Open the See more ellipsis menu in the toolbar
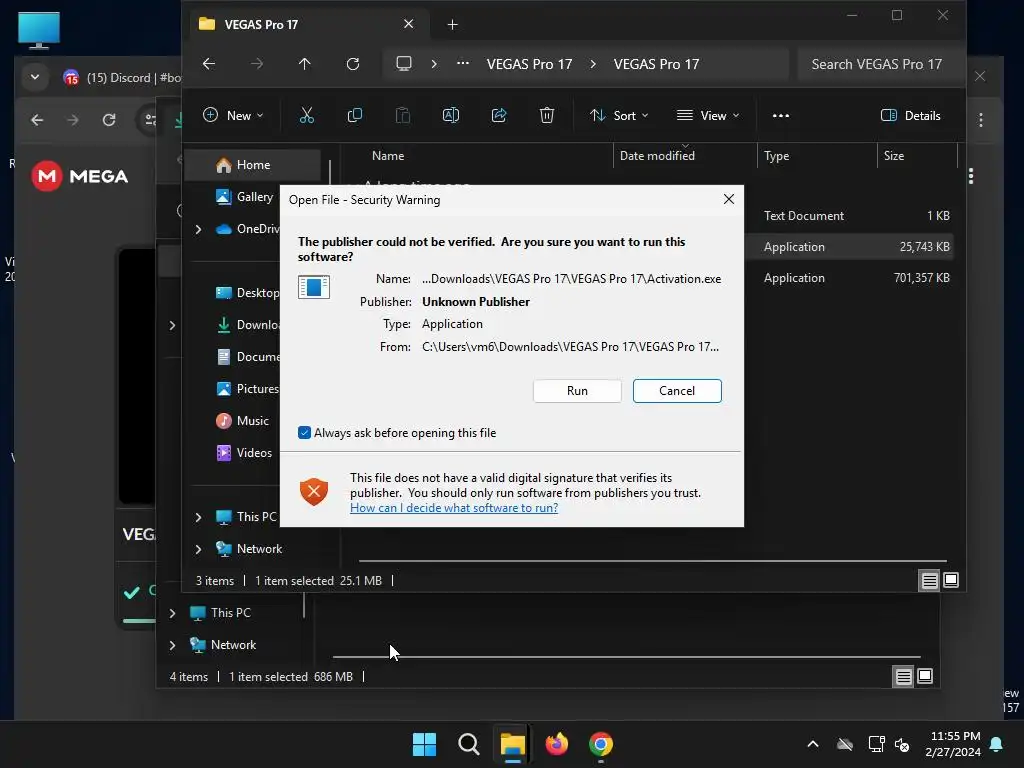This screenshot has height=768, width=1024. [780, 116]
